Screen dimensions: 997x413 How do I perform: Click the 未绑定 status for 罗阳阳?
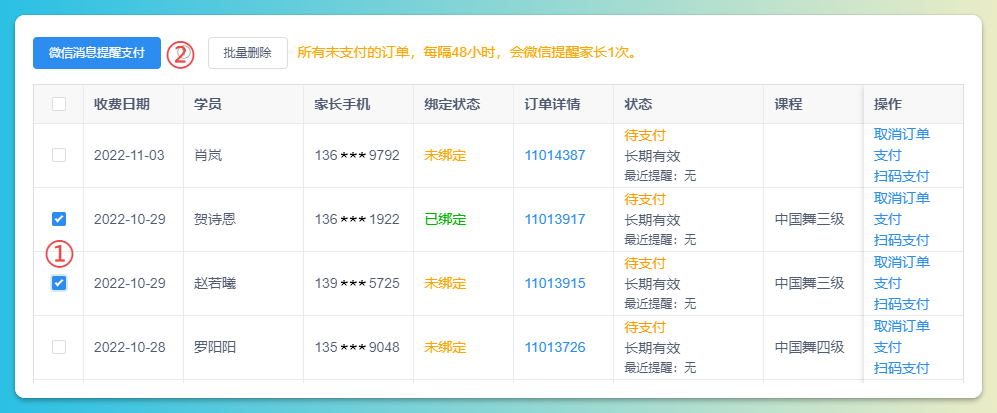click(445, 347)
